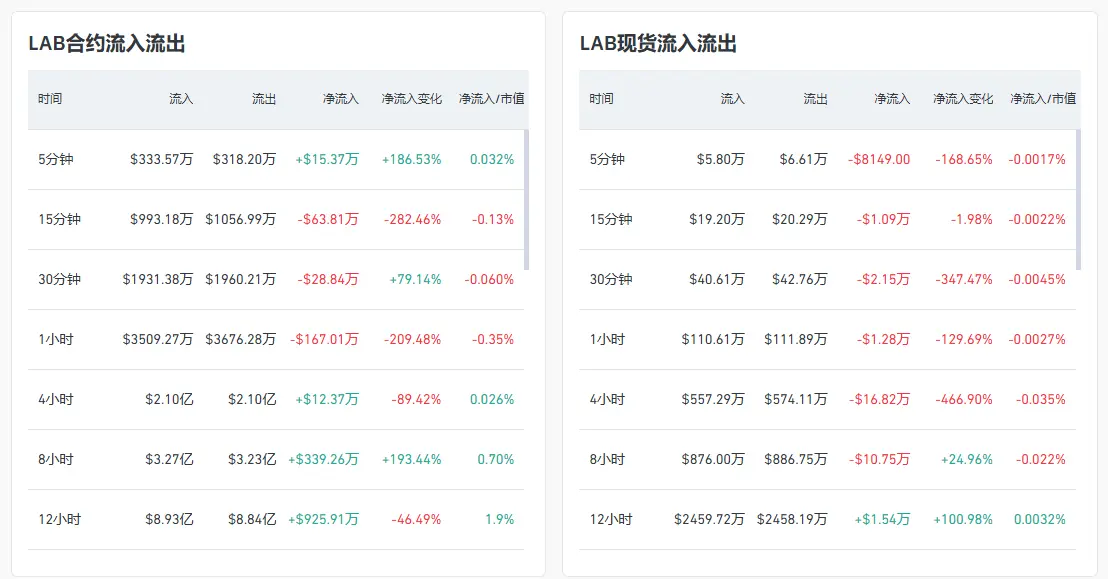1108x579 pixels.
Task: Sort contract table by 流入 header
Action: (x=181, y=99)
